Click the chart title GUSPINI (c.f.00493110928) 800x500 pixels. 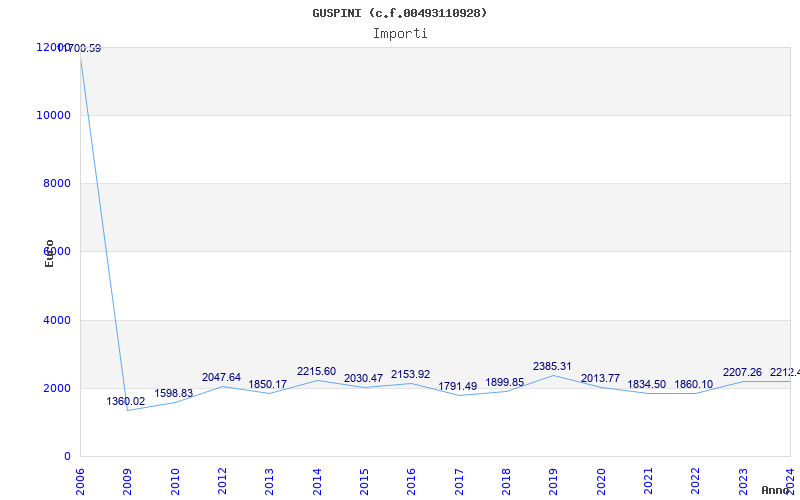point(399,13)
